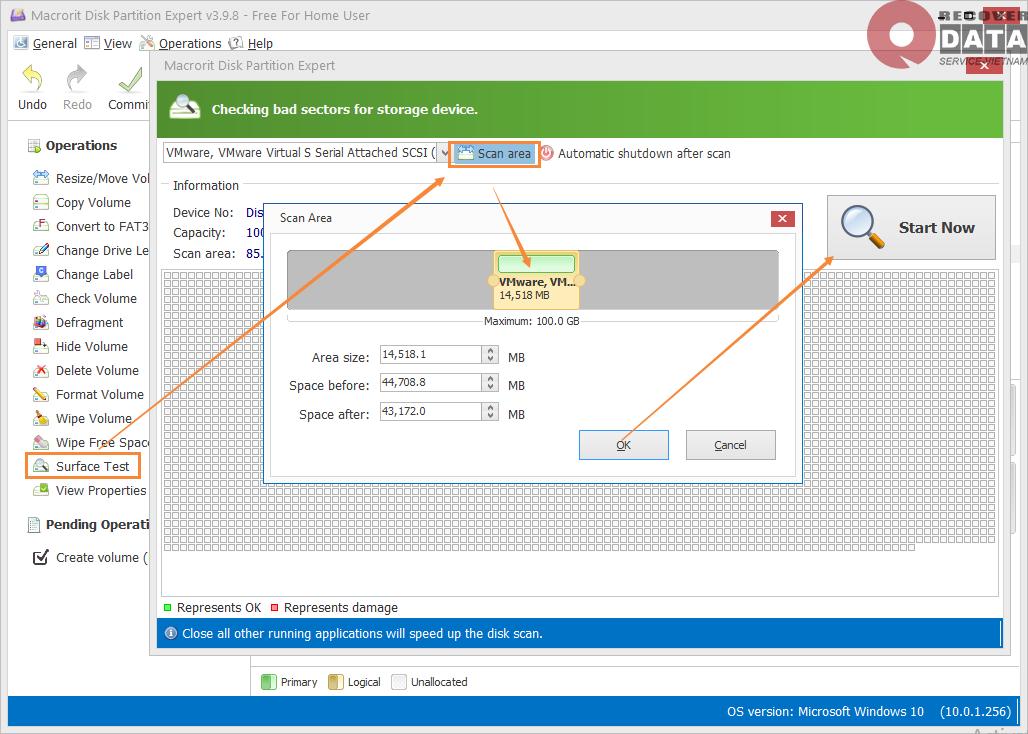Screen dimensions: 1028x734
Task: Click the Commit checkmark icon
Action: click(x=130, y=79)
